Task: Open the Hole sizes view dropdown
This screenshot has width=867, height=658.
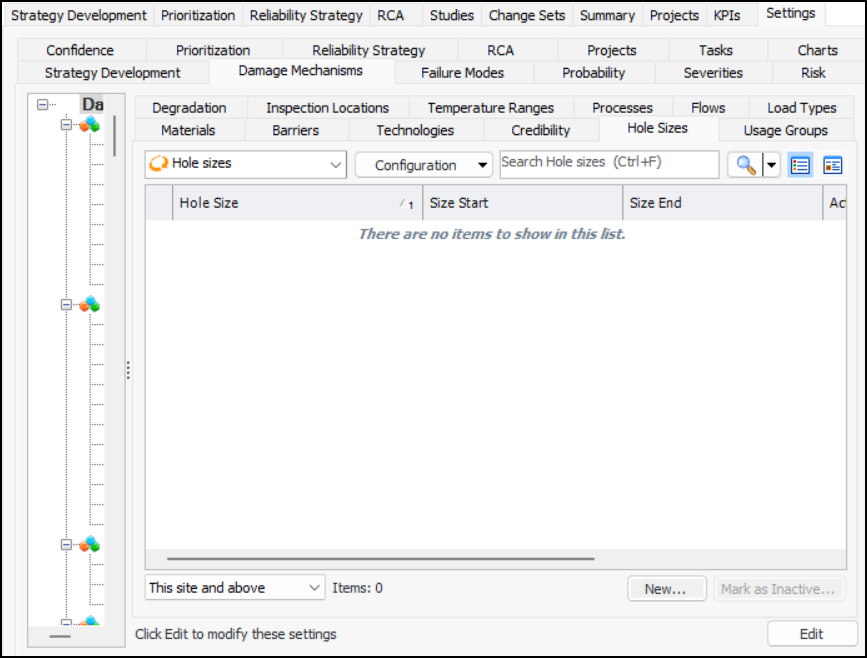Action: (x=335, y=165)
